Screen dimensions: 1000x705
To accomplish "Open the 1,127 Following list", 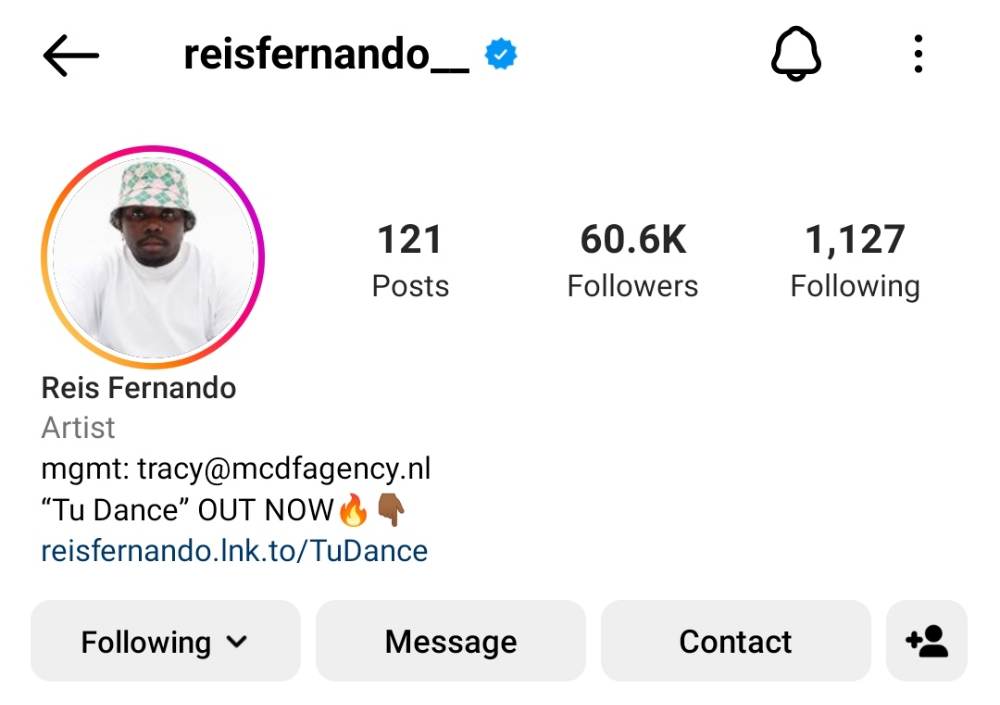I will coord(855,260).
